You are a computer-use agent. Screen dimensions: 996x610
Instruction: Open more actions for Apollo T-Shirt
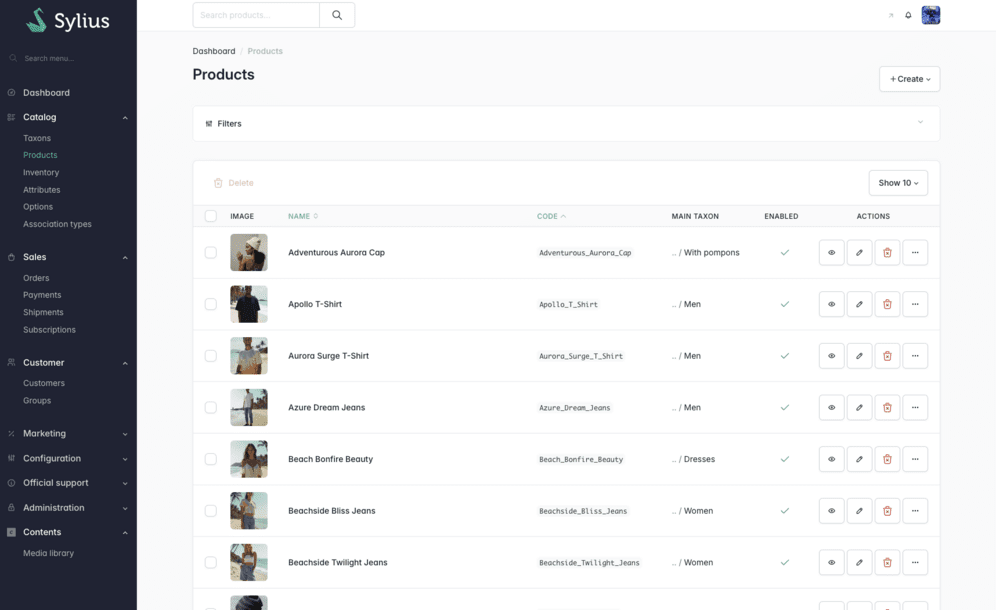[915, 304]
